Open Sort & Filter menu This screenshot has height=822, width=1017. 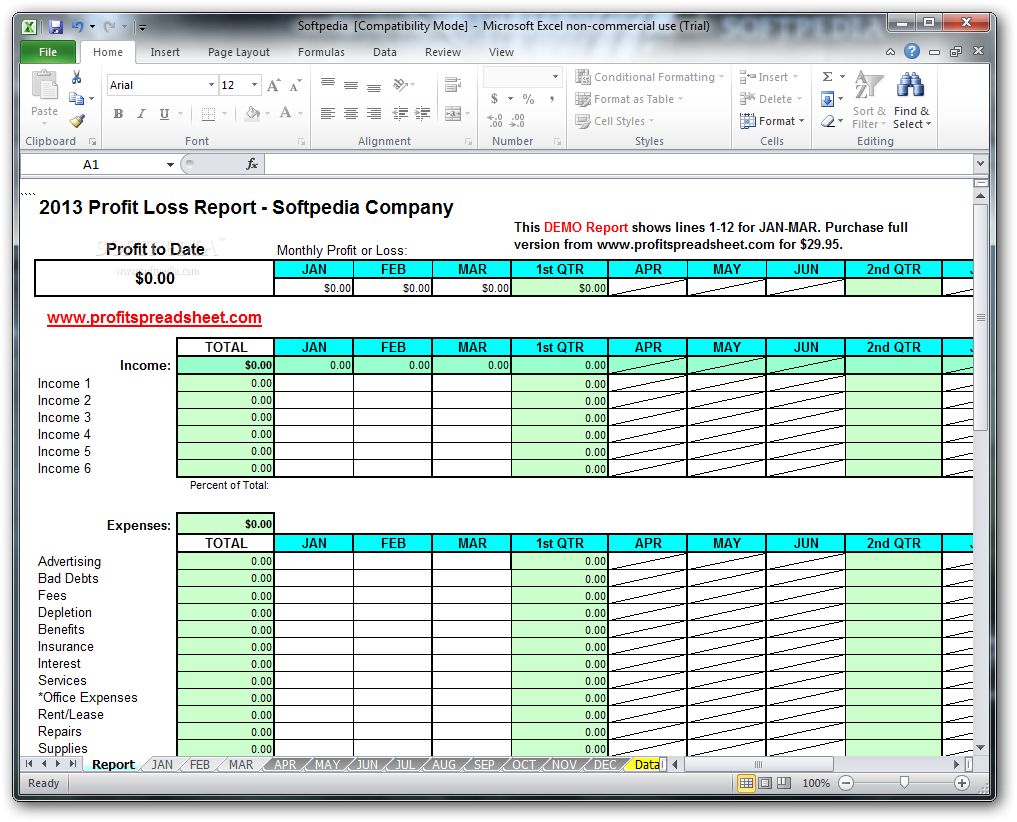(x=868, y=100)
